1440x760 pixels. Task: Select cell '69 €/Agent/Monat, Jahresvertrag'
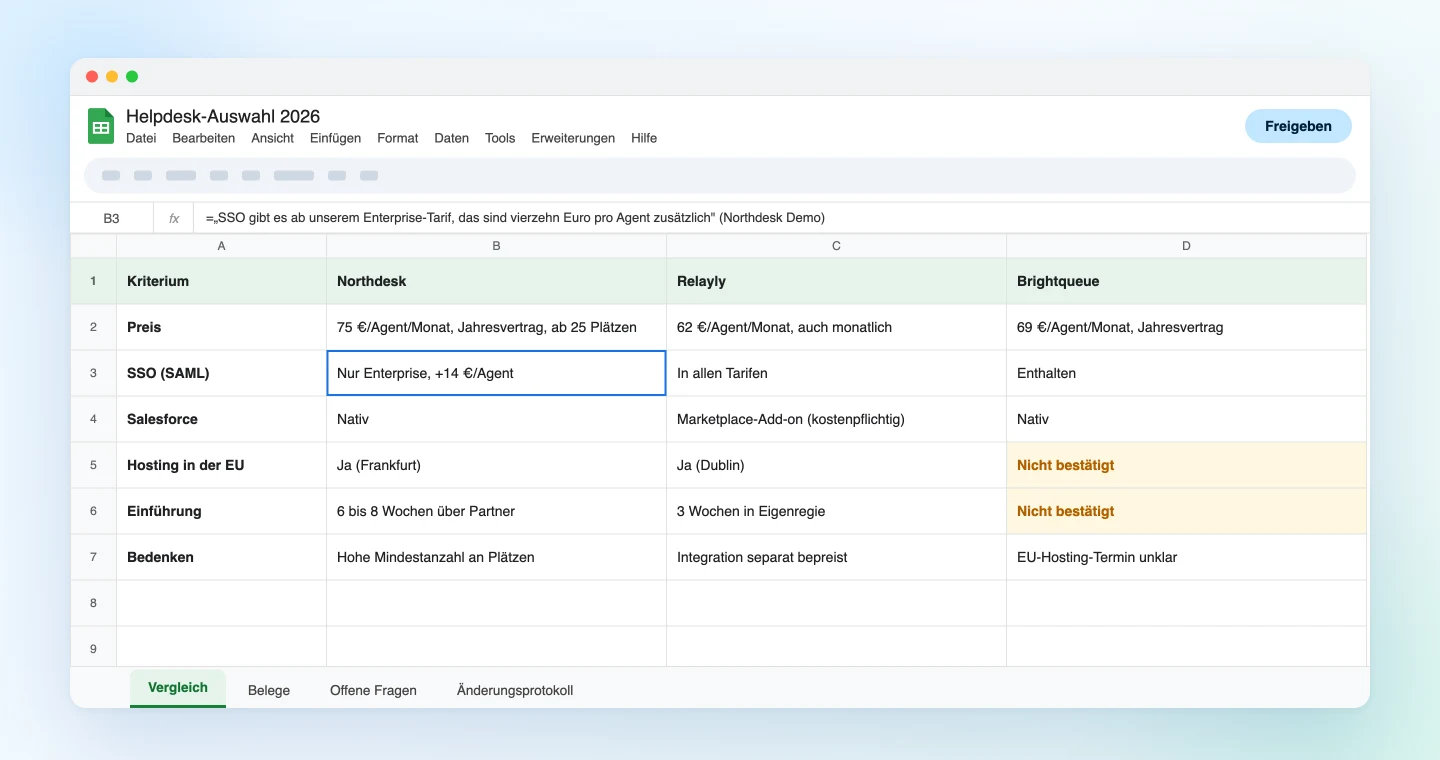[1187, 327]
